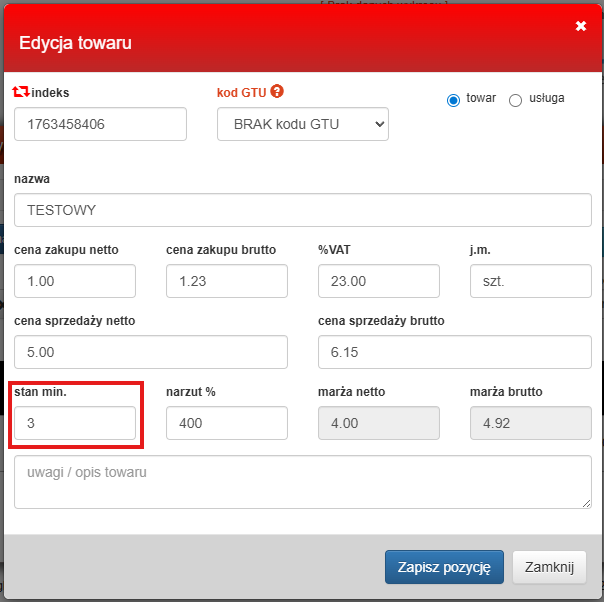
Task: Click the %VAT input field
Action: 378,281
